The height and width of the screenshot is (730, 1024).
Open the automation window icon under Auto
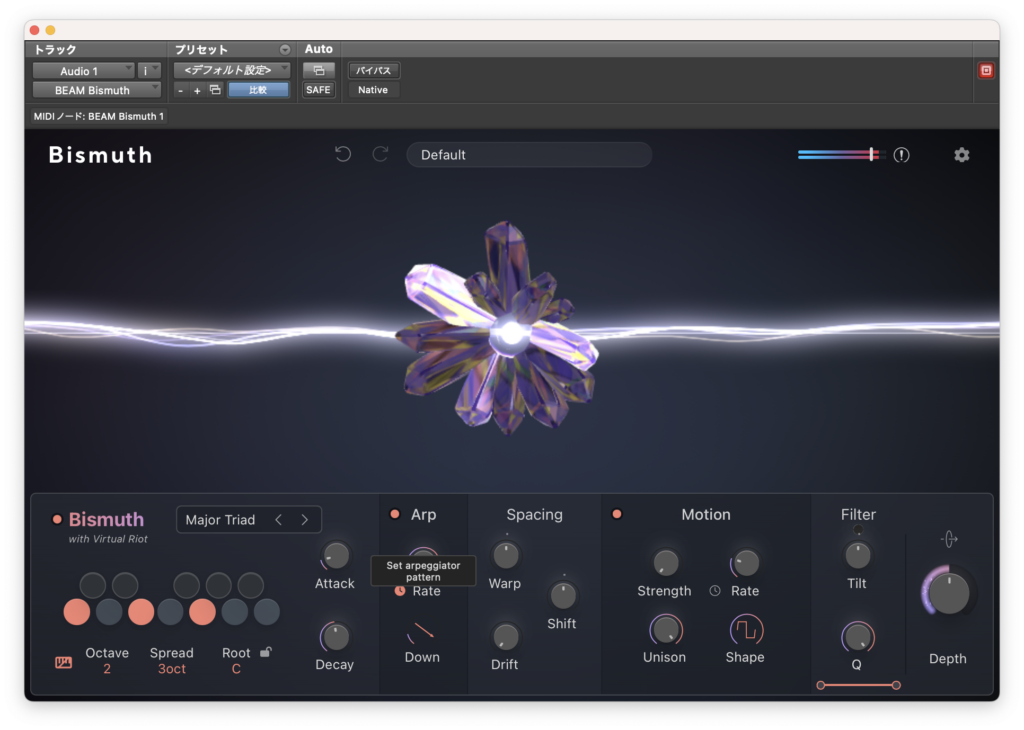click(x=319, y=71)
